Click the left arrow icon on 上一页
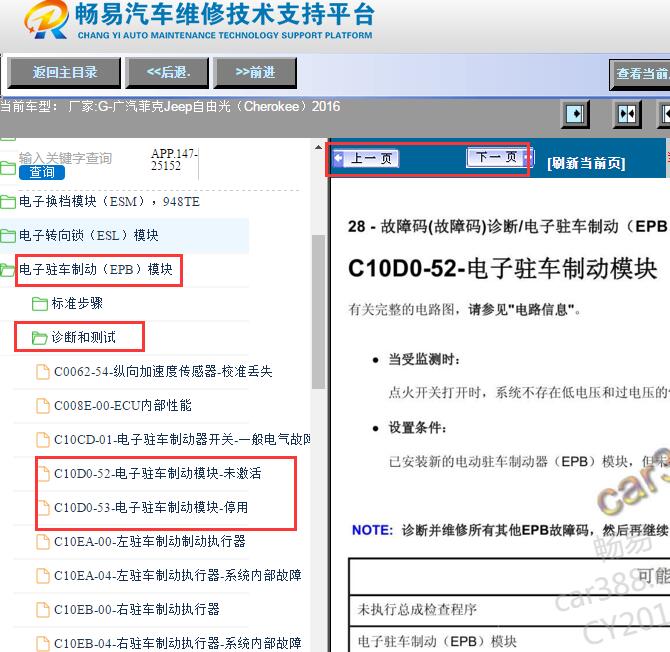This screenshot has width=670, height=652. pos(338,159)
